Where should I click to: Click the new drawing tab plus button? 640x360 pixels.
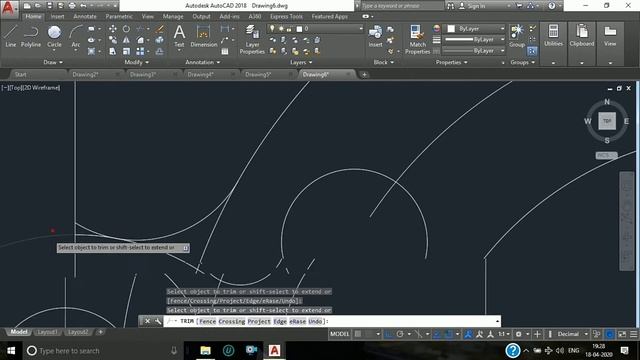[364, 75]
